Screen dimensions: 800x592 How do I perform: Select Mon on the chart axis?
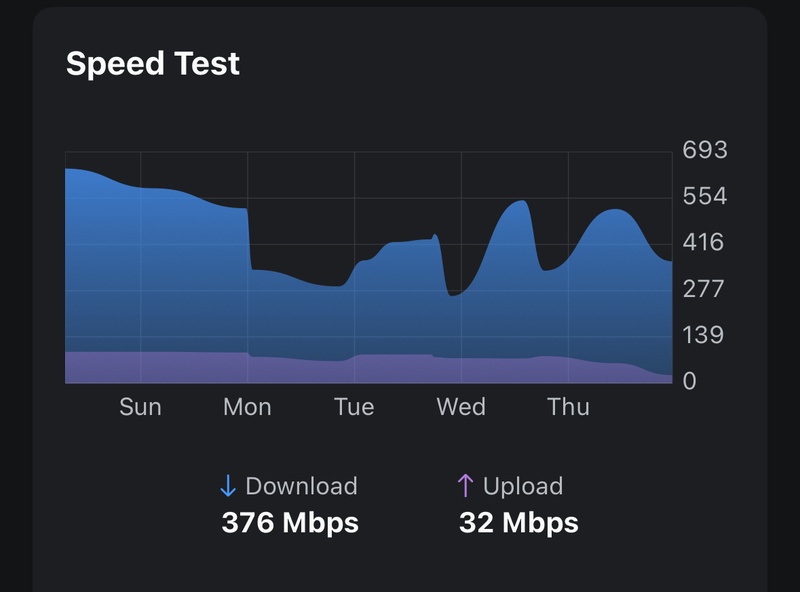(x=247, y=407)
